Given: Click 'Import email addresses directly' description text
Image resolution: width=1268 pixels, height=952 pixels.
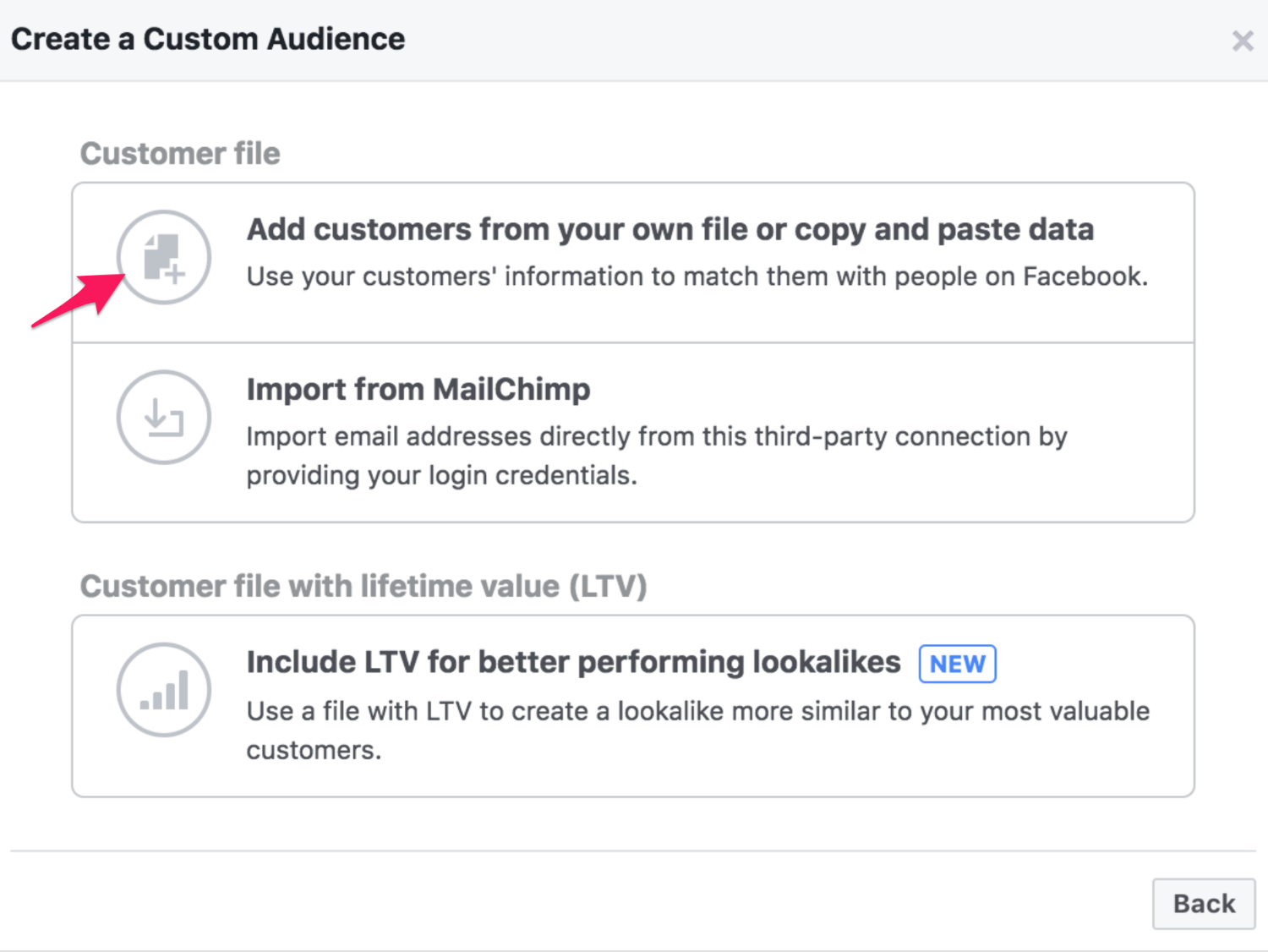Looking at the screenshot, I should pyautogui.click(x=657, y=456).
